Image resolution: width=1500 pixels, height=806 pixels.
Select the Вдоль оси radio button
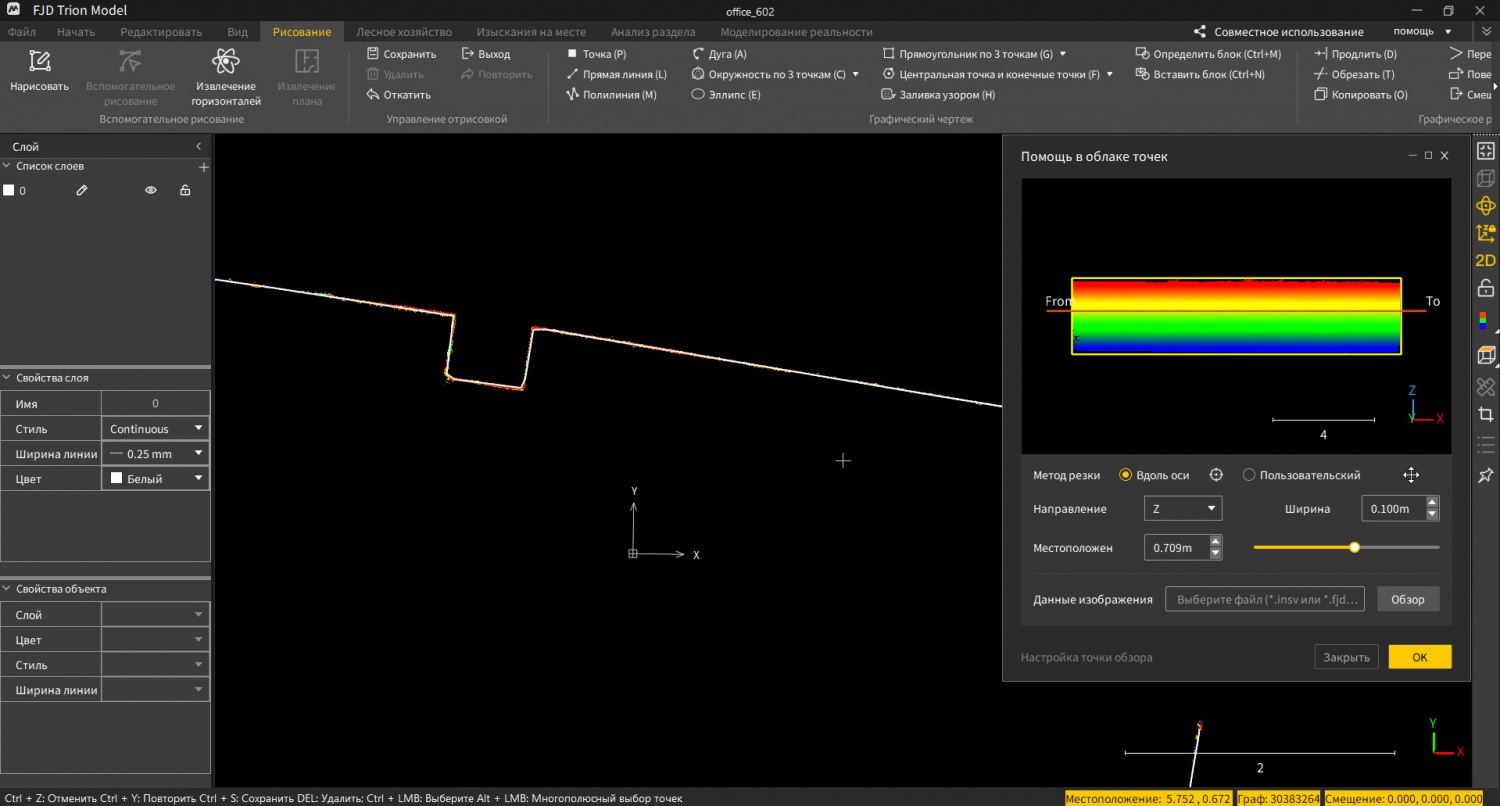click(1125, 475)
